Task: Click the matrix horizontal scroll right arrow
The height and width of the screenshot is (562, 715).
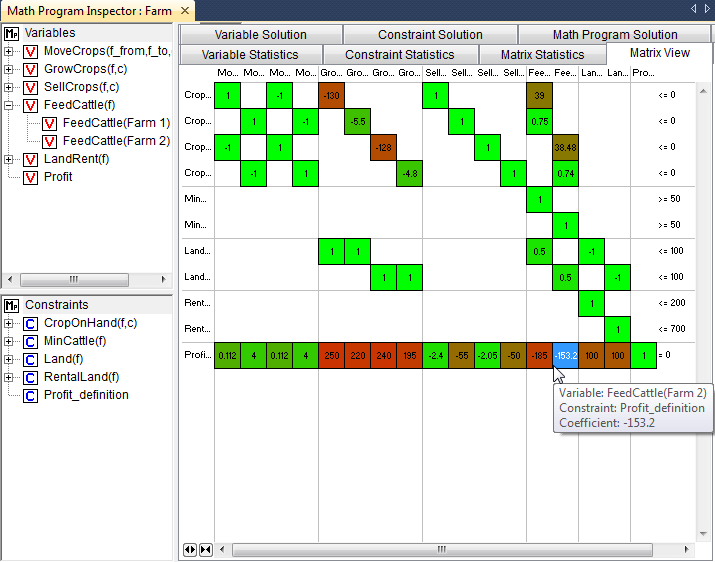Action: coord(687,550)
